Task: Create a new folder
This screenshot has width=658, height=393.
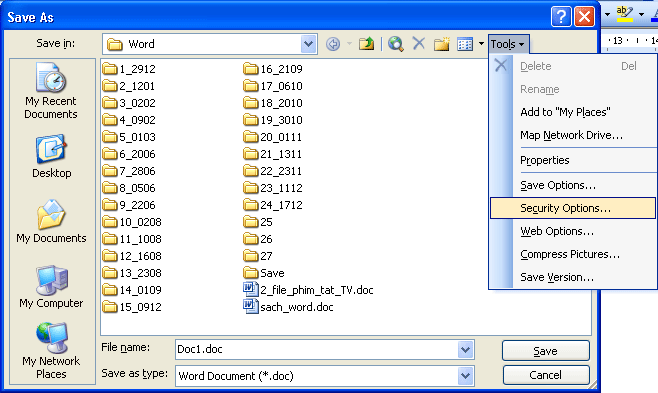Action: [x=441, y=44]
